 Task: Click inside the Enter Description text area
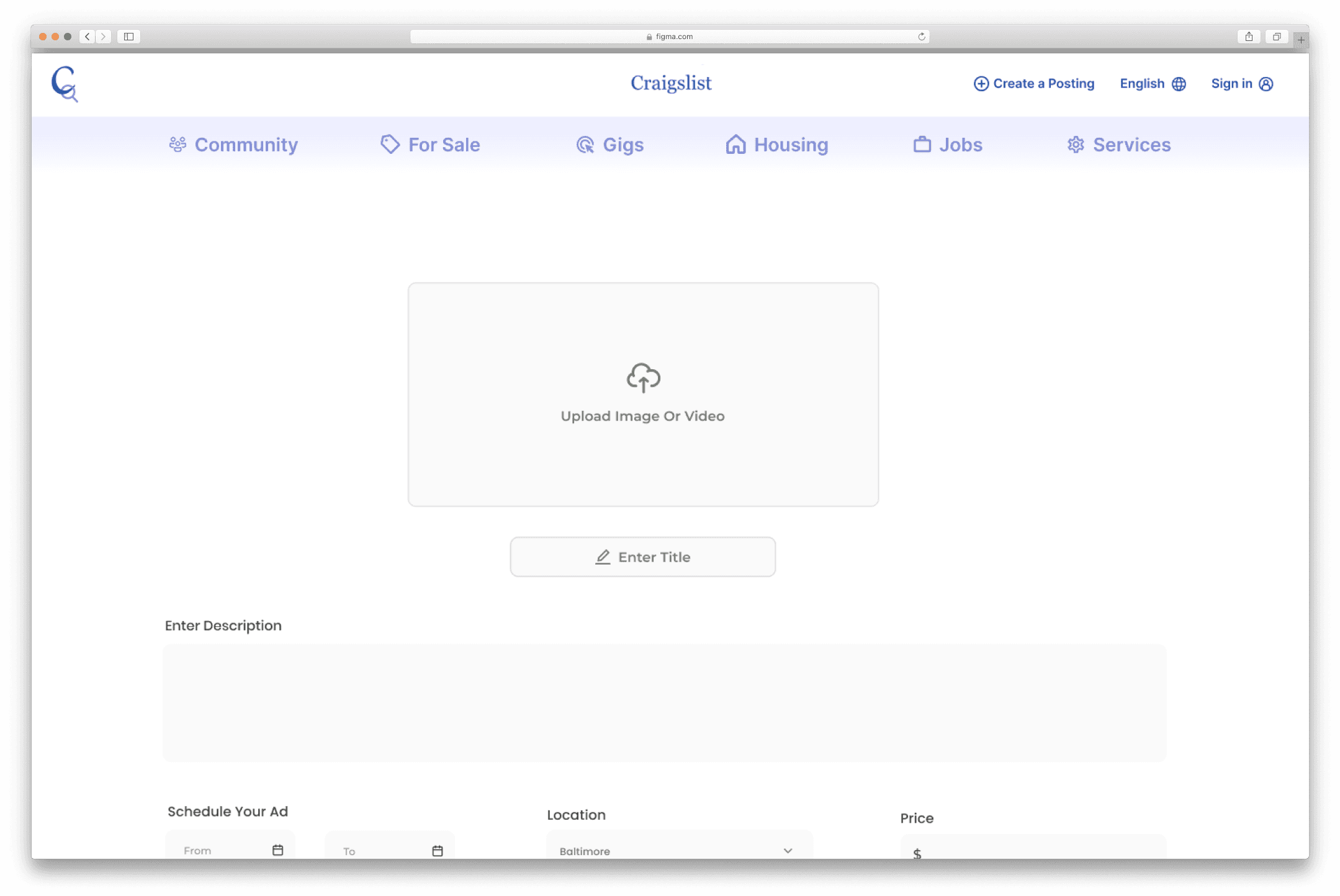click(664, 702)
